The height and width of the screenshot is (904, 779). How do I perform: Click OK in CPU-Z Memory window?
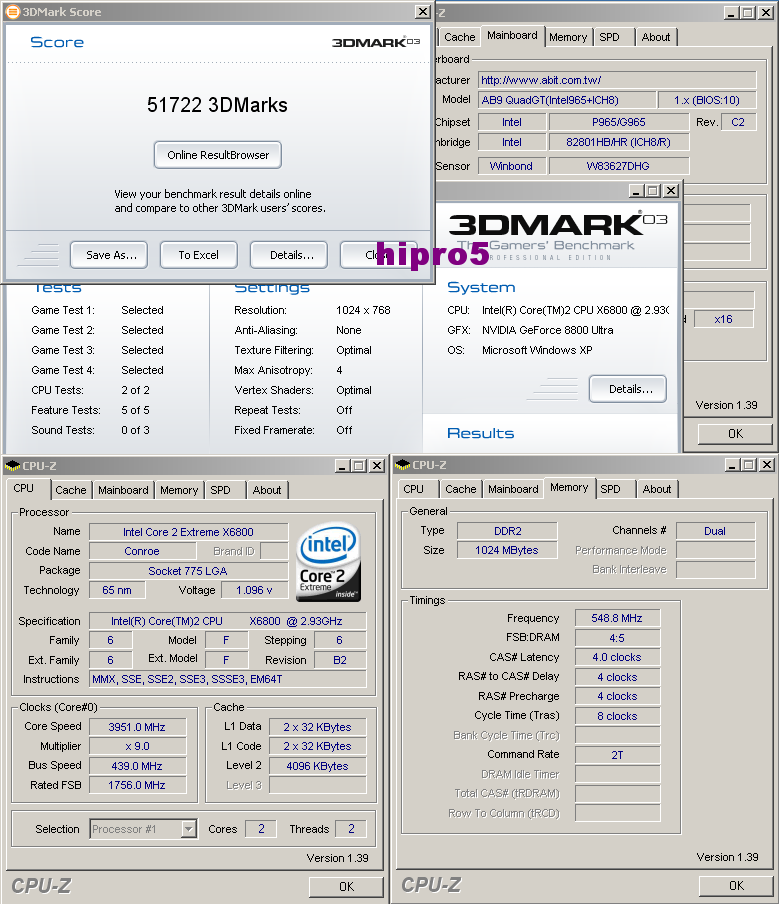point(736,885)
